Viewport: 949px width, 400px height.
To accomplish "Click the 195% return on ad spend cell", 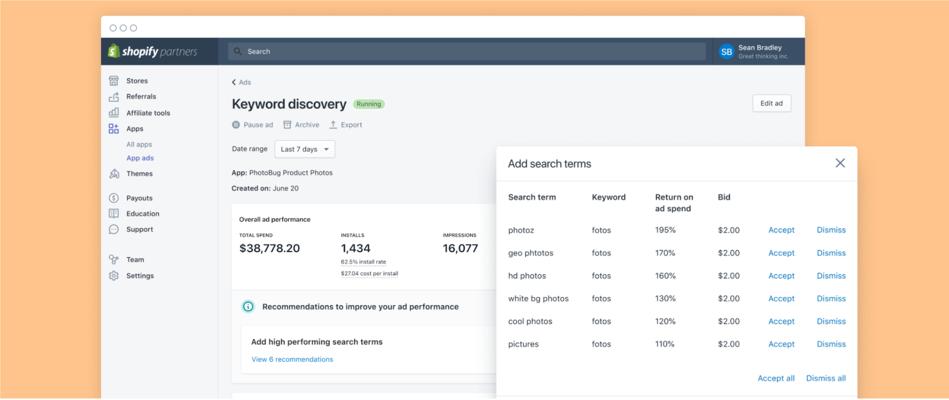I will click(665, 230).
